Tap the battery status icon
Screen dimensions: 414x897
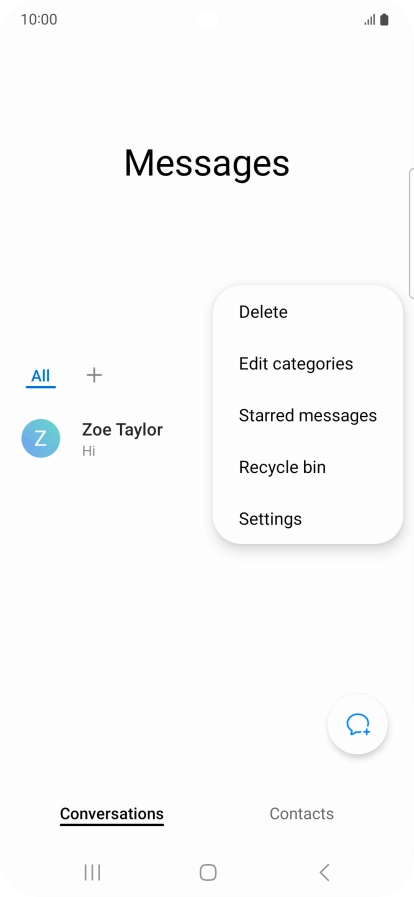384,20
